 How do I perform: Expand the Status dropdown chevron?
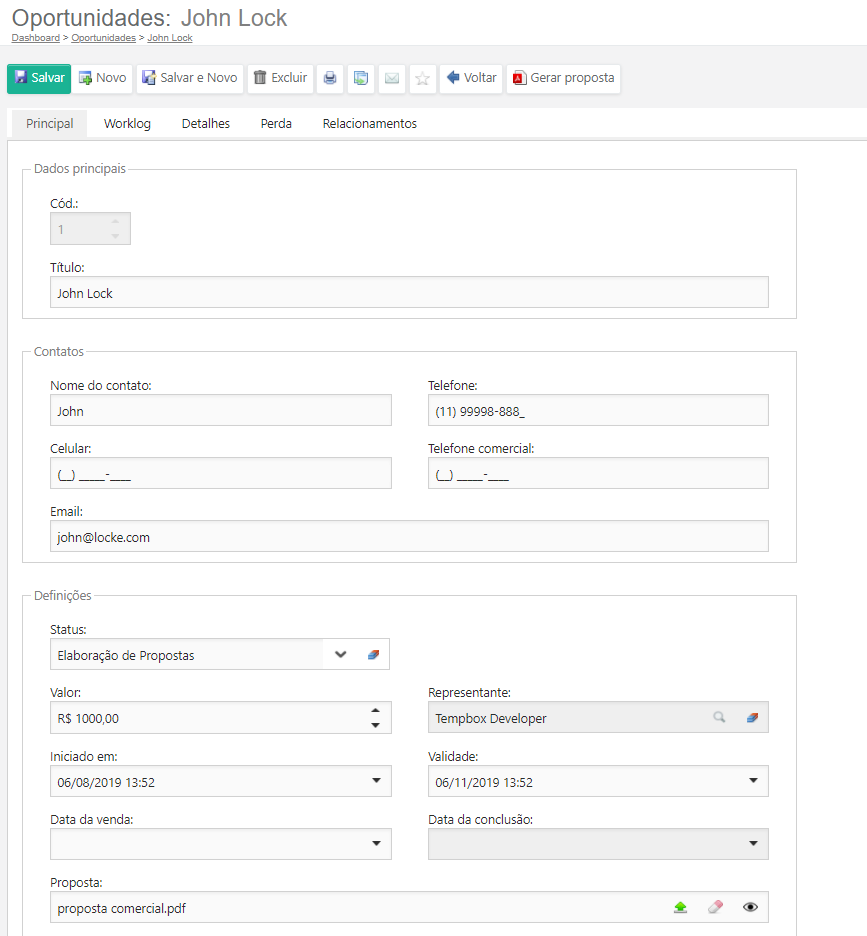[x=341, y=655]
